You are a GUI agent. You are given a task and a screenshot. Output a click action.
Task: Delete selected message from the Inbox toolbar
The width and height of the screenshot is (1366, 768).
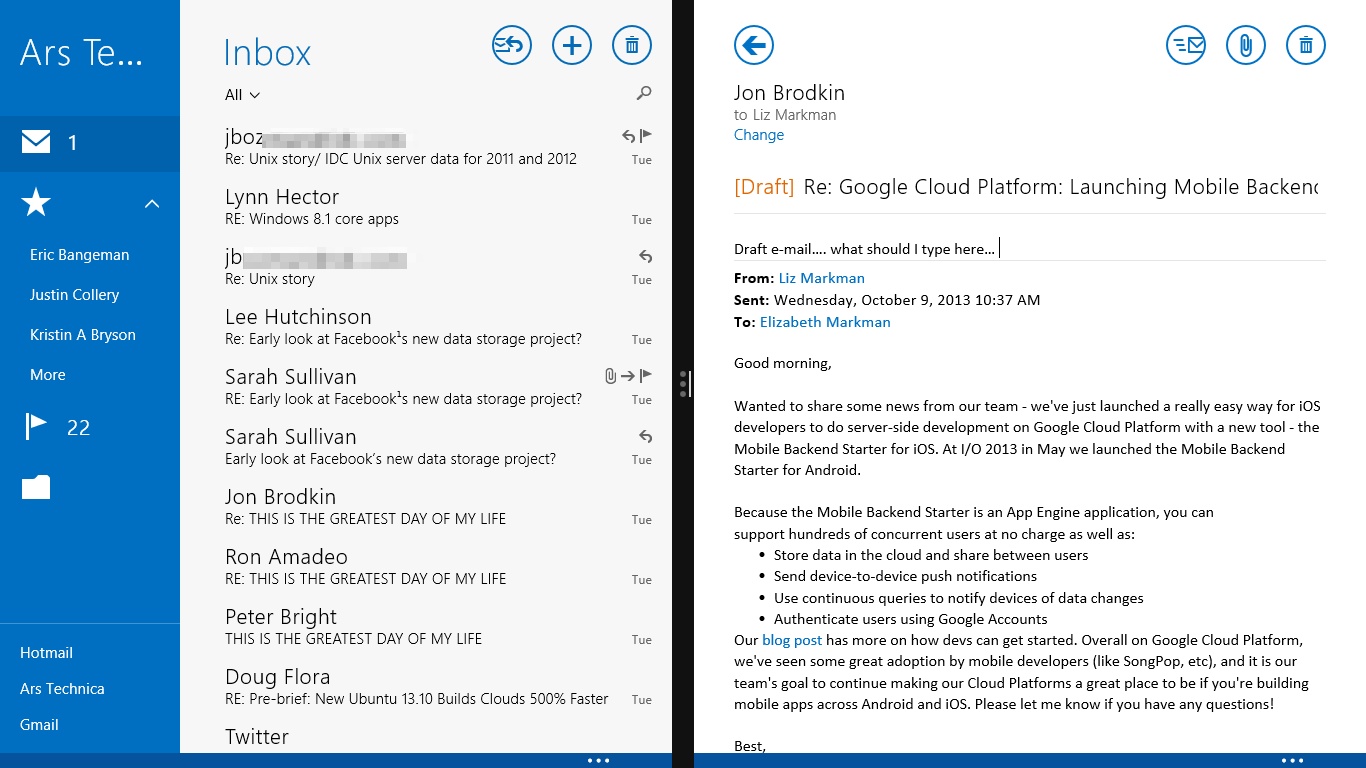pyautogui.click(x=632, y=45)
